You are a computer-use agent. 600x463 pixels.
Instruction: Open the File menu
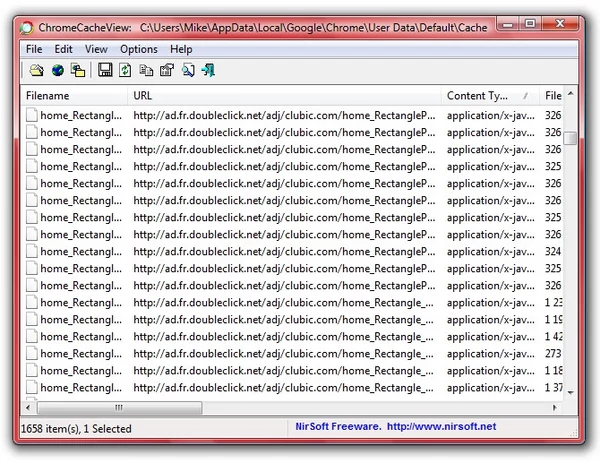[x=34, y=49]
